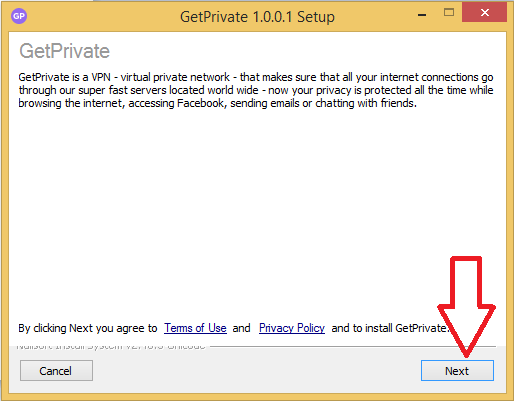This screenshot has height=401, width=514.
Task: Open the Privacy Policy link
Action: pyautogui.click(x=292, y=328)
